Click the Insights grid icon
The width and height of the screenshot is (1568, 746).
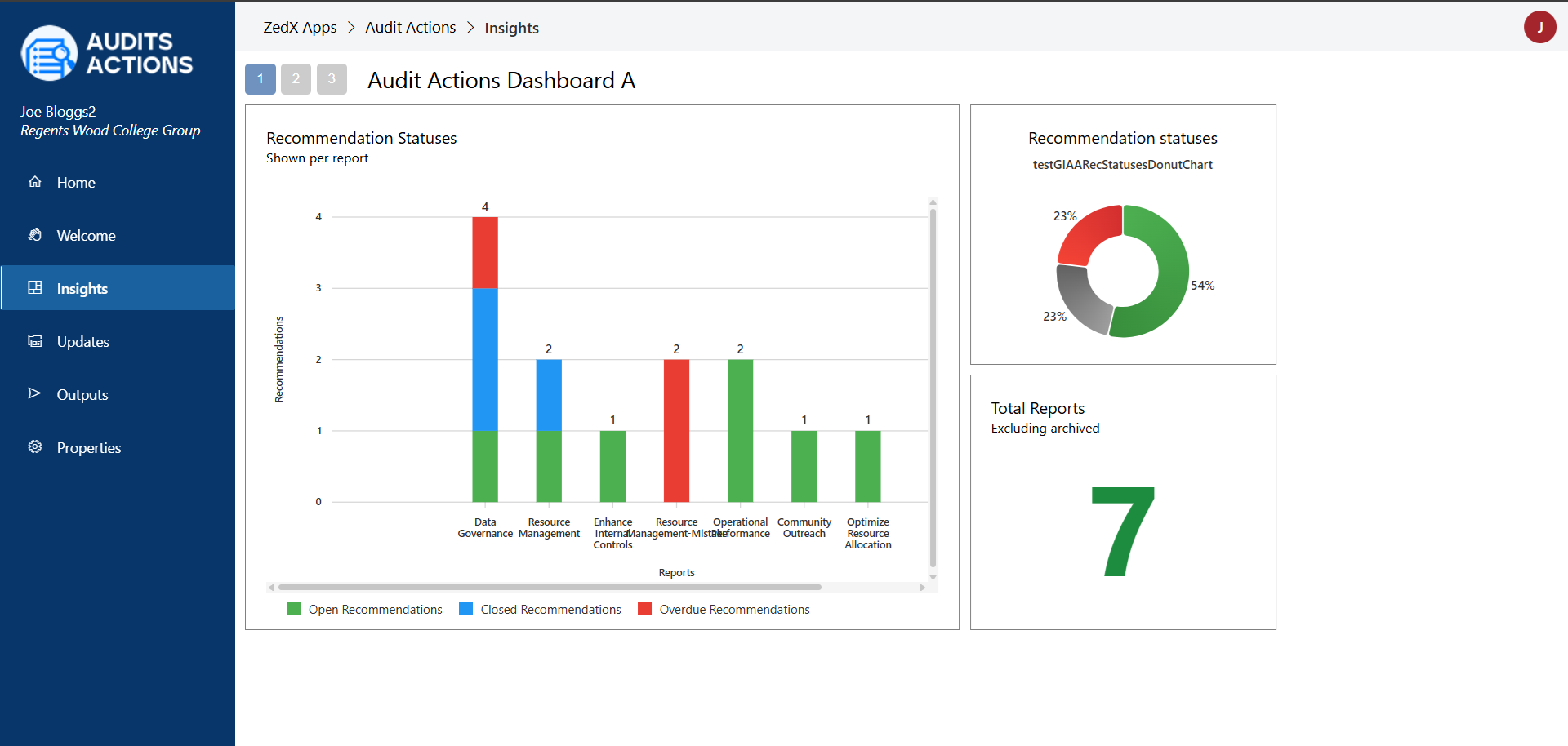tap(34, 287)
